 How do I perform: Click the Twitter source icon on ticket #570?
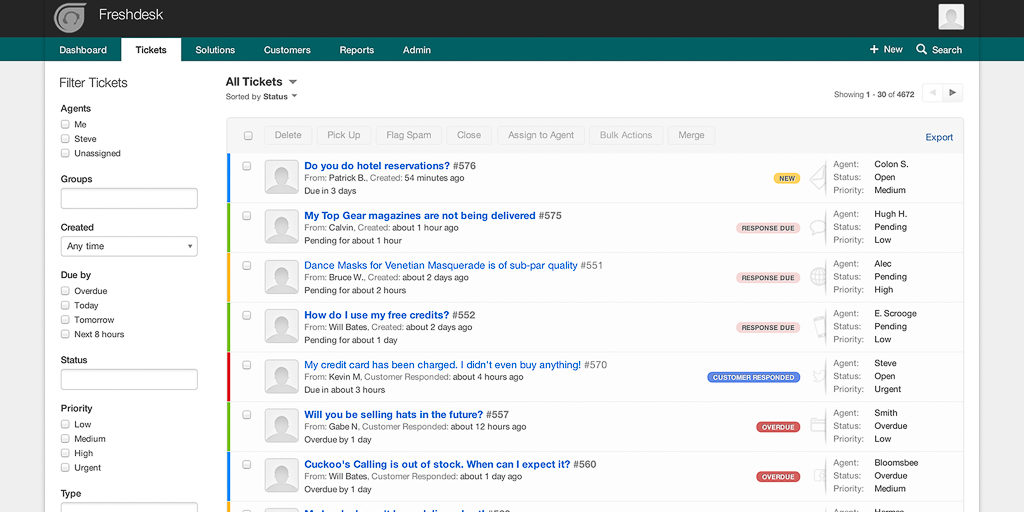[x=819, y=376]
